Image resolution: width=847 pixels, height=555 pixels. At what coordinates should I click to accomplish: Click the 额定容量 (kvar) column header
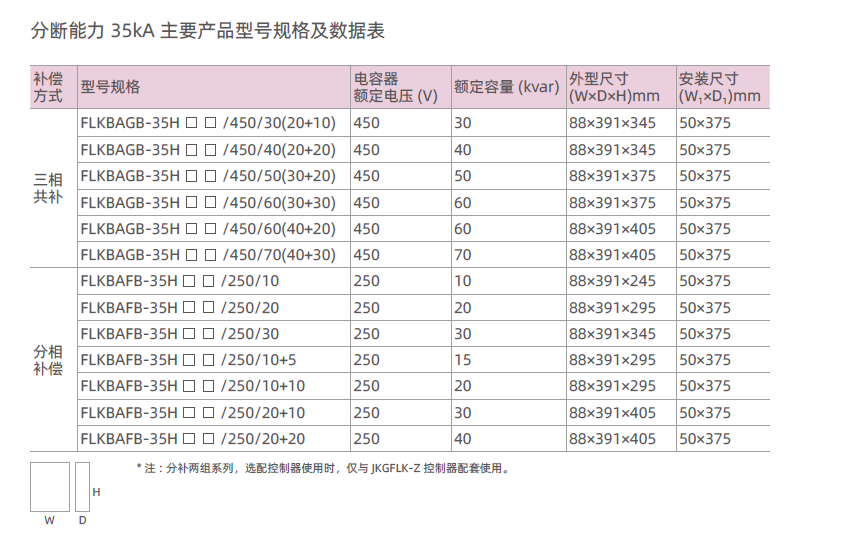[505, 87]
